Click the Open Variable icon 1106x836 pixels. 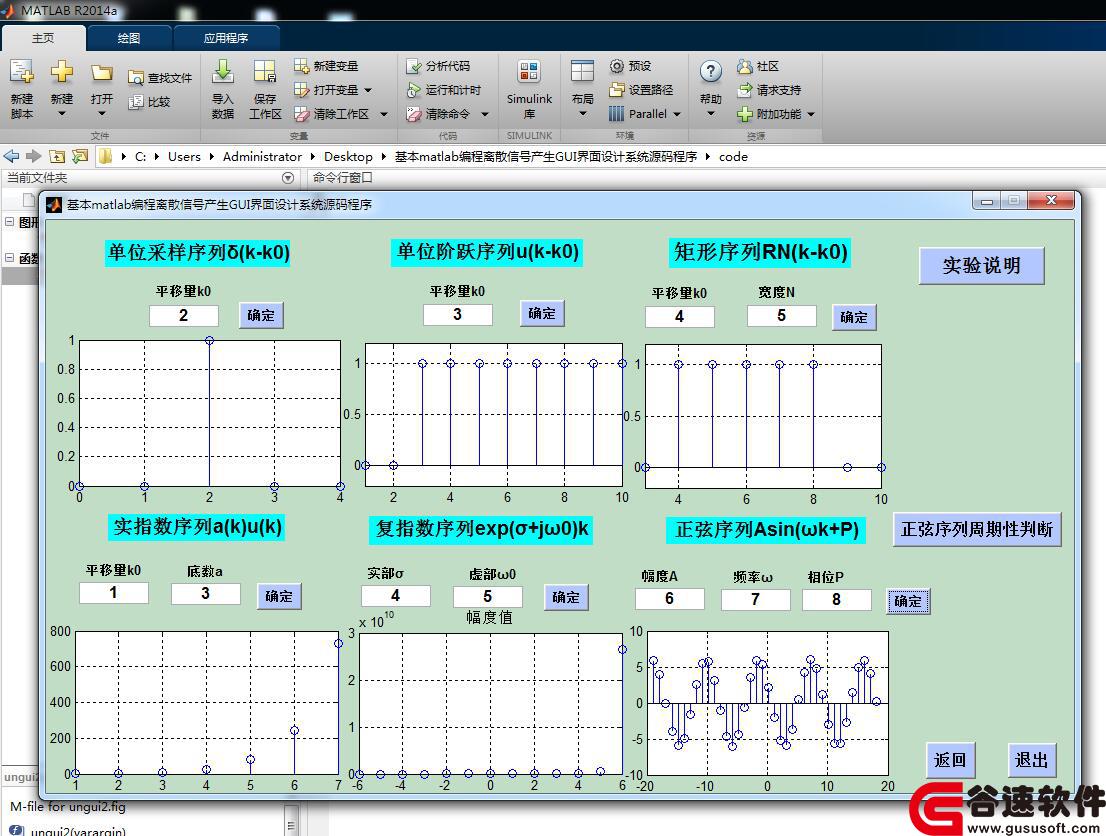coord(301,90)
